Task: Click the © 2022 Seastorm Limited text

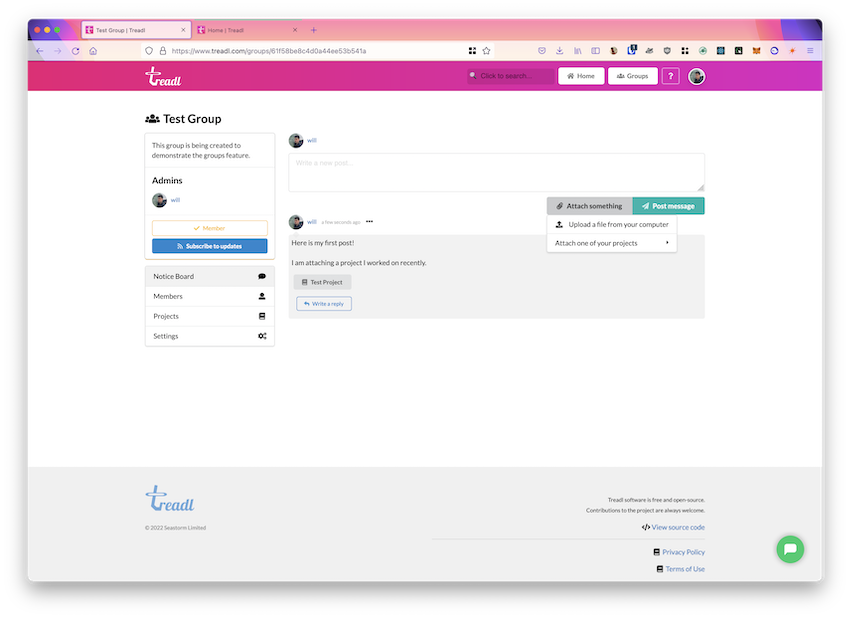Action: (175, 528)
